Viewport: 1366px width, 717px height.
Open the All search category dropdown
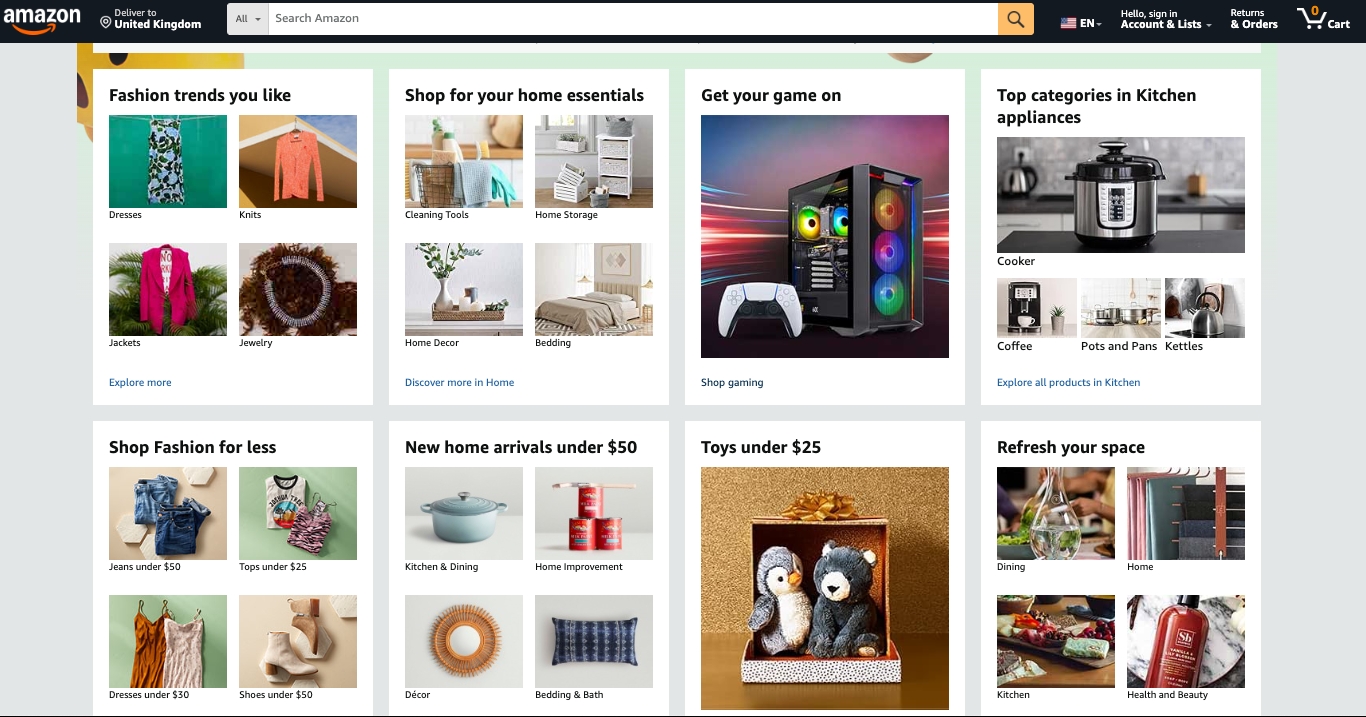coord(248,19)
